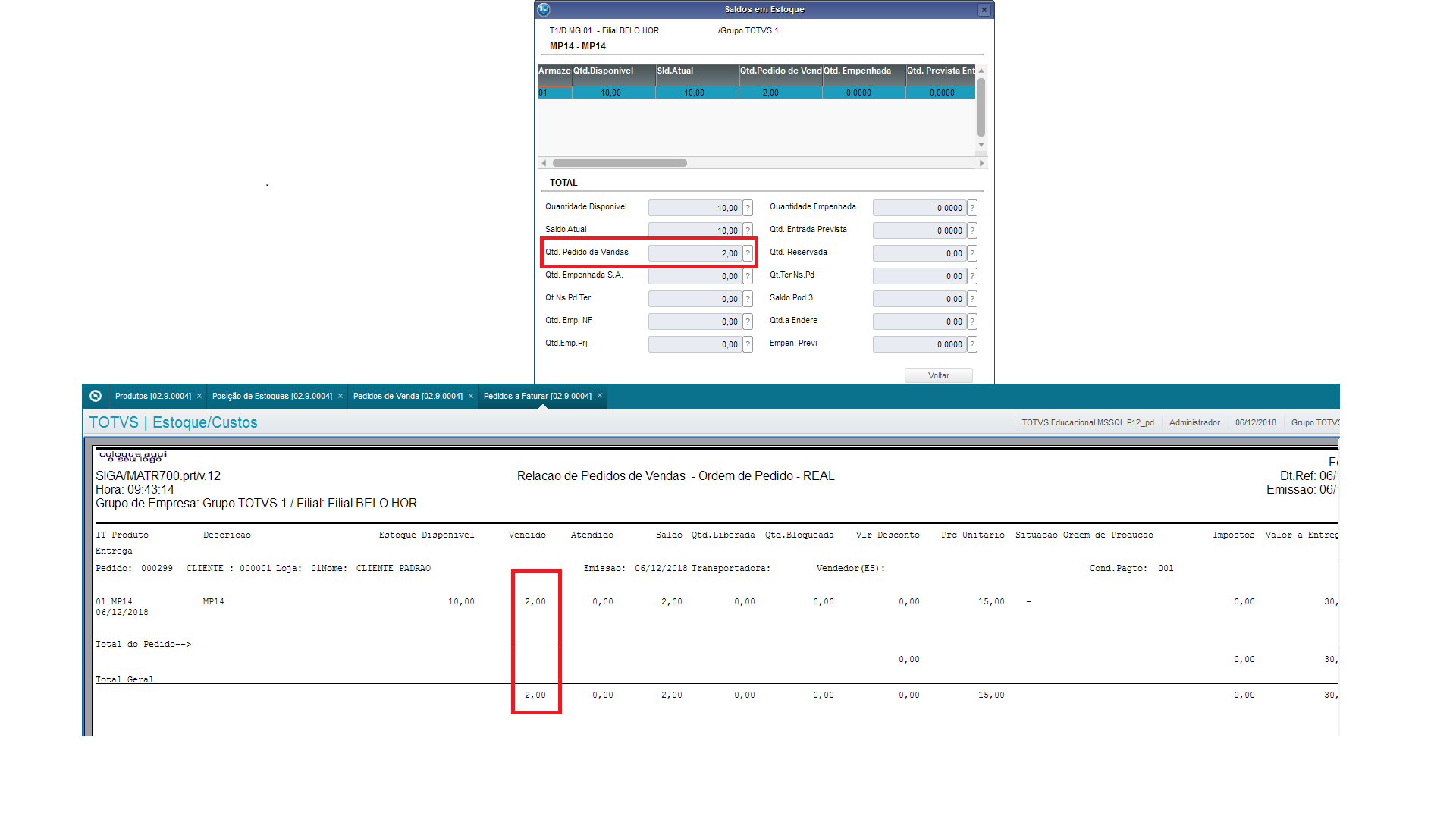This screenshot has height=819, width=1456.
Task: Click the Empen. Previ value field
Action: pyautogui.click(x=919, y=344)
